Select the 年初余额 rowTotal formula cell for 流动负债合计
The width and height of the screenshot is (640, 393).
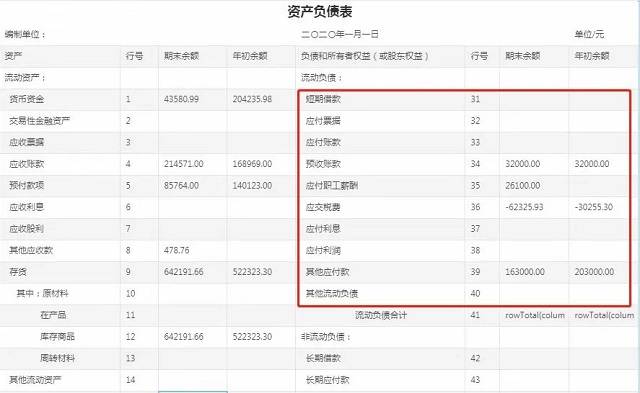pyautogui.click(x=604, y=315)
